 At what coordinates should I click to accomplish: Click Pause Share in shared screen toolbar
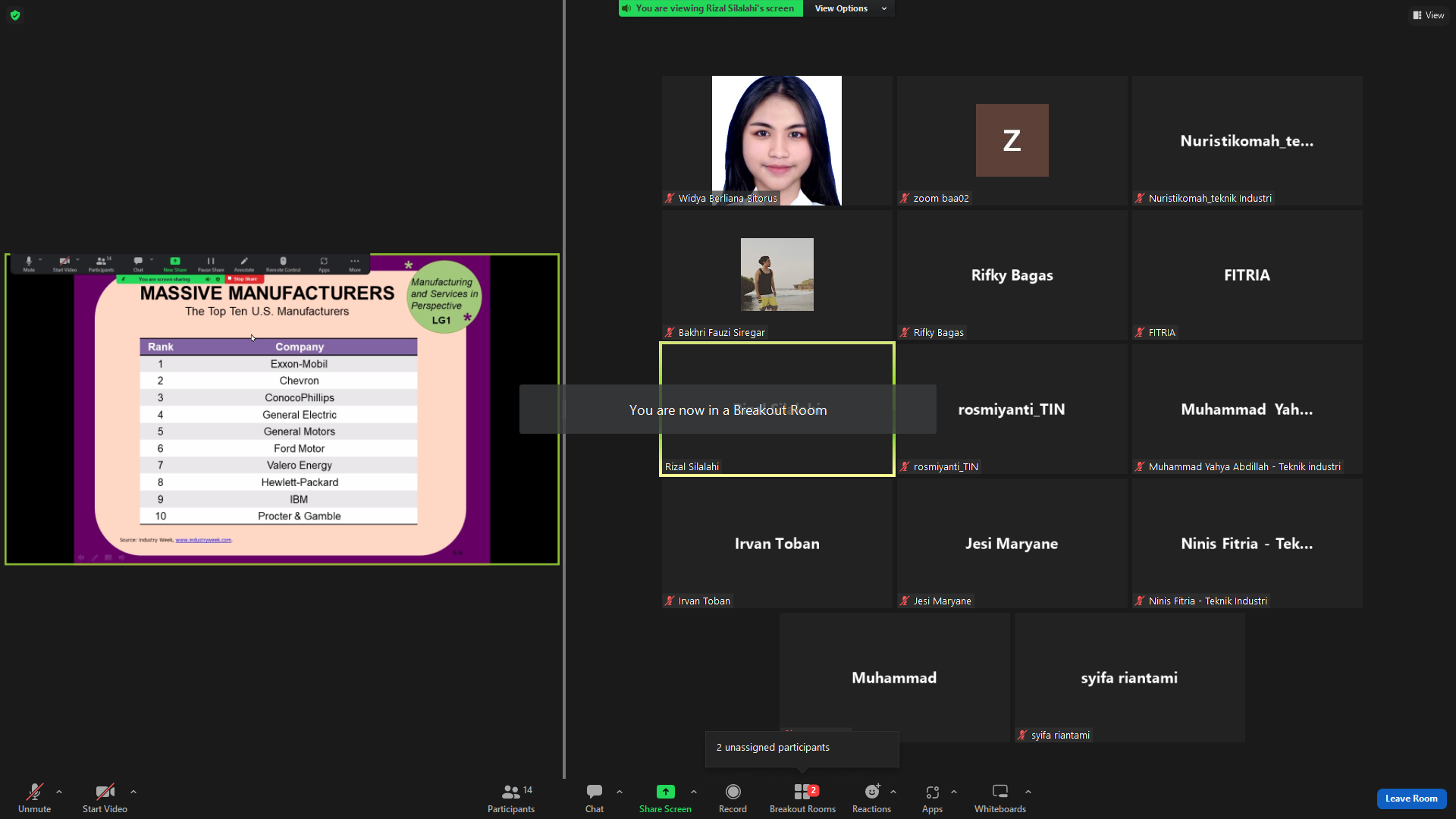click(x=211, y=264)
